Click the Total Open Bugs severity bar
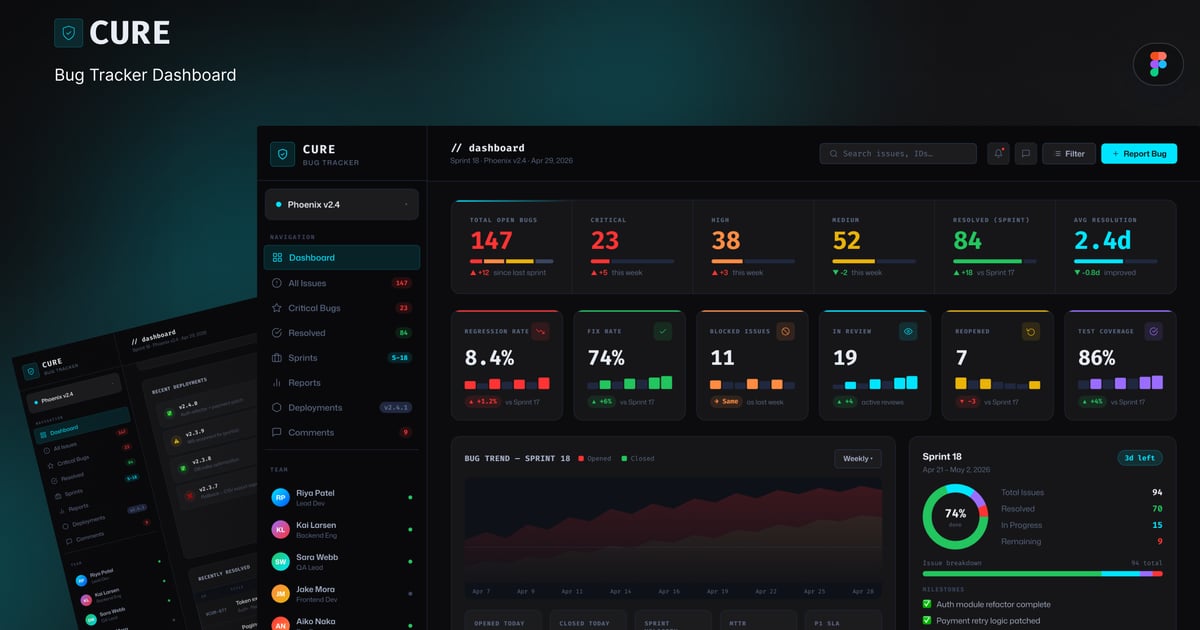The image size is (1200, 630). point(511,261)
